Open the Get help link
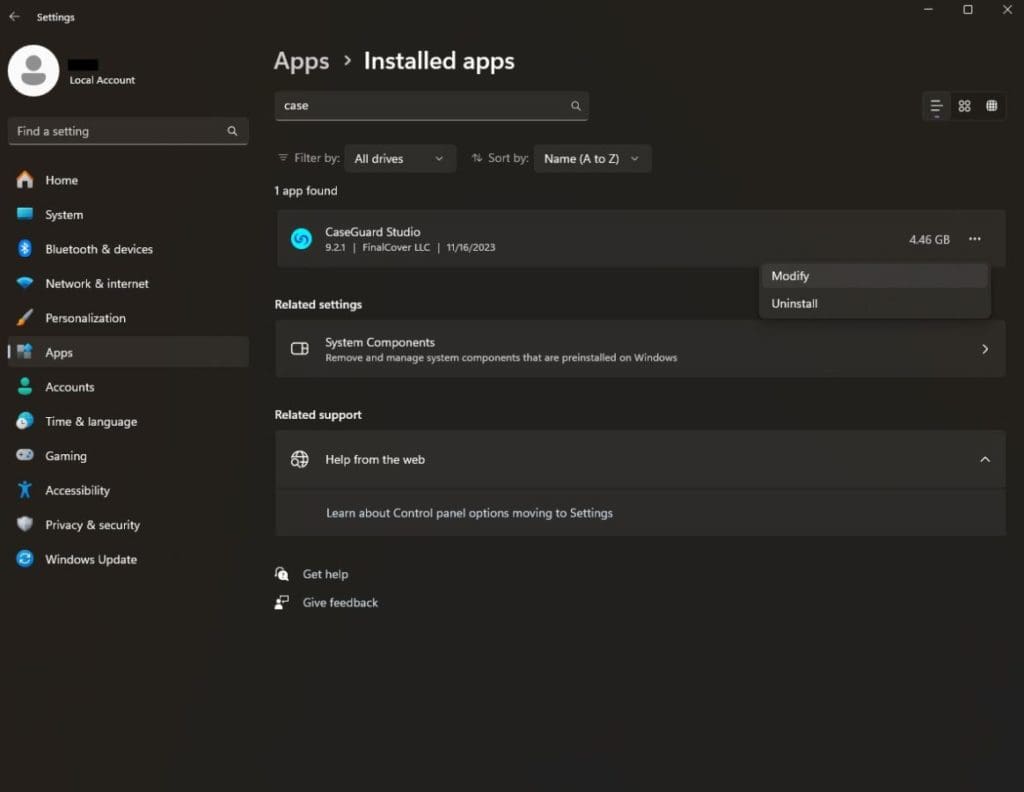This screenshot has height=792, width=1024. point(325,574)
